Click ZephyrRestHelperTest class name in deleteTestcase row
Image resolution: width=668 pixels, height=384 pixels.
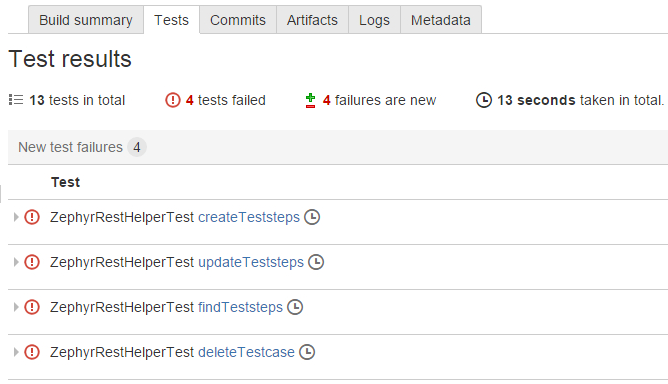(x=122, y=352)
